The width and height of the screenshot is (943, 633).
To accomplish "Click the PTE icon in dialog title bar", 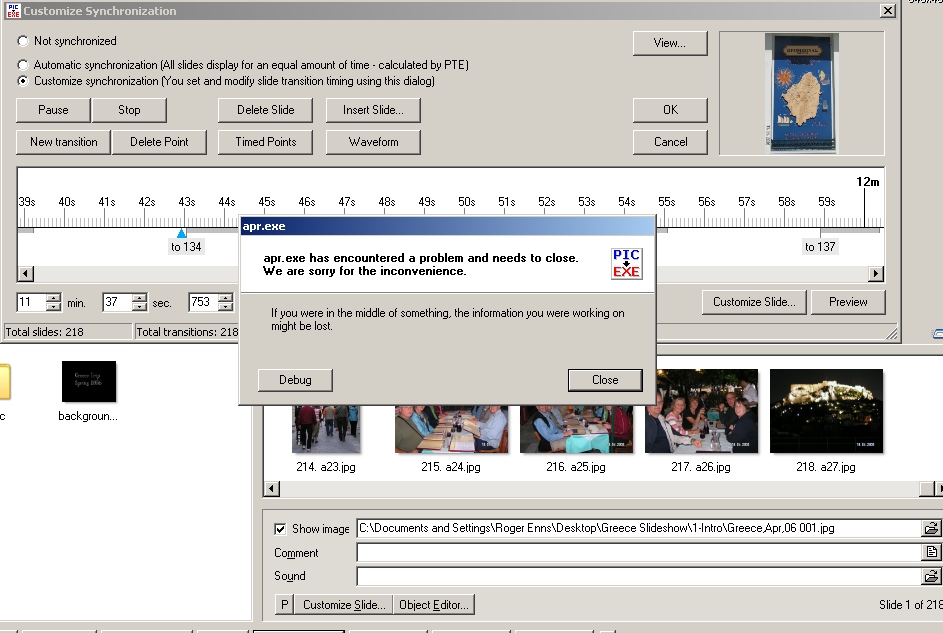I will coord(13,10).
